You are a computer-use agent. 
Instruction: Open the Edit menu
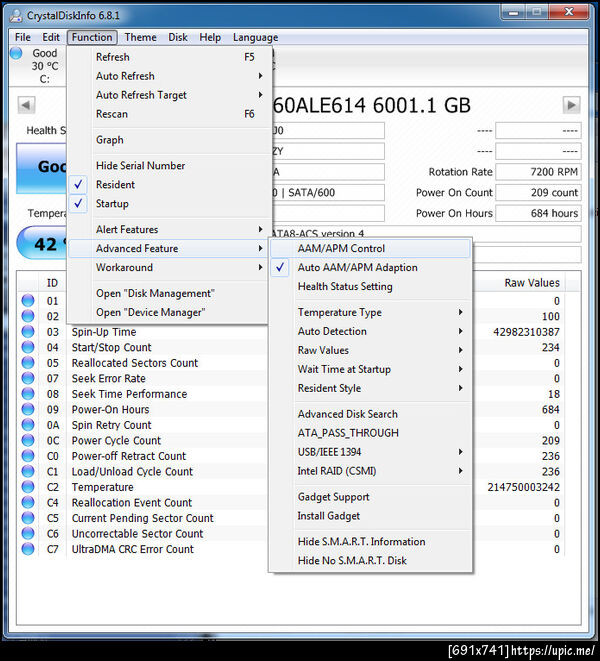[x=51, y=38]
